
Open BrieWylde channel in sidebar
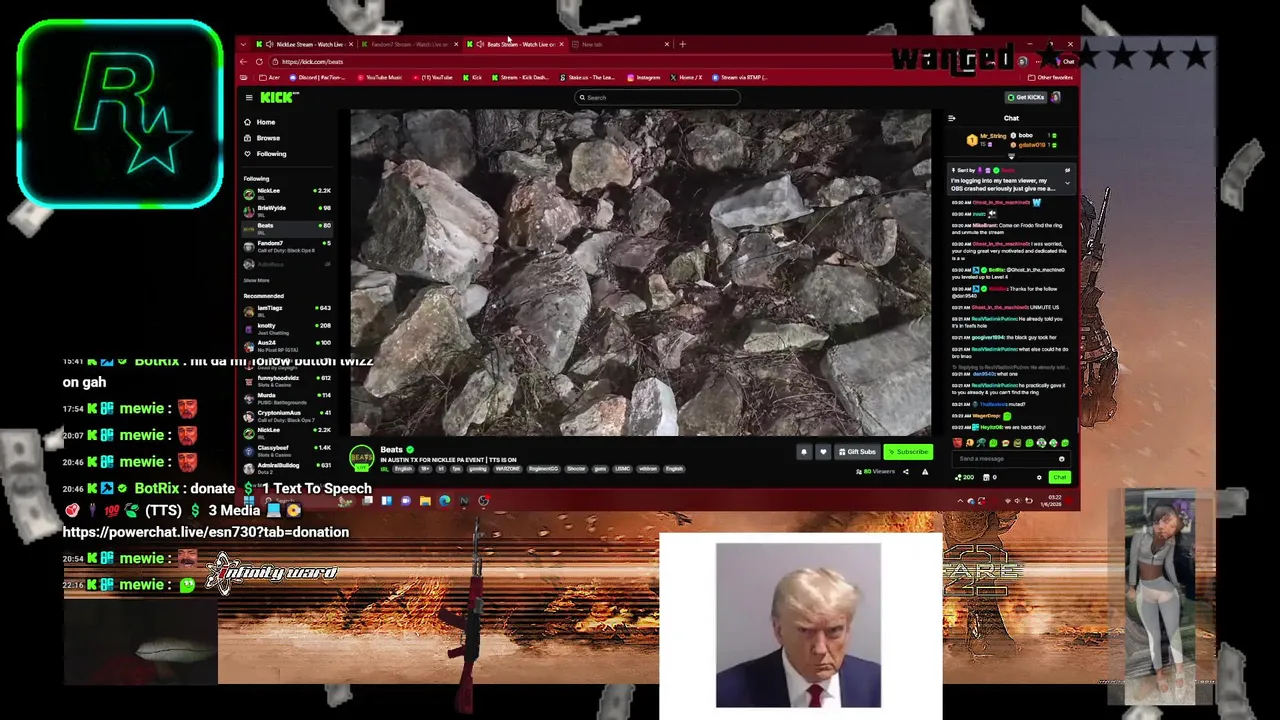point(287,210)
